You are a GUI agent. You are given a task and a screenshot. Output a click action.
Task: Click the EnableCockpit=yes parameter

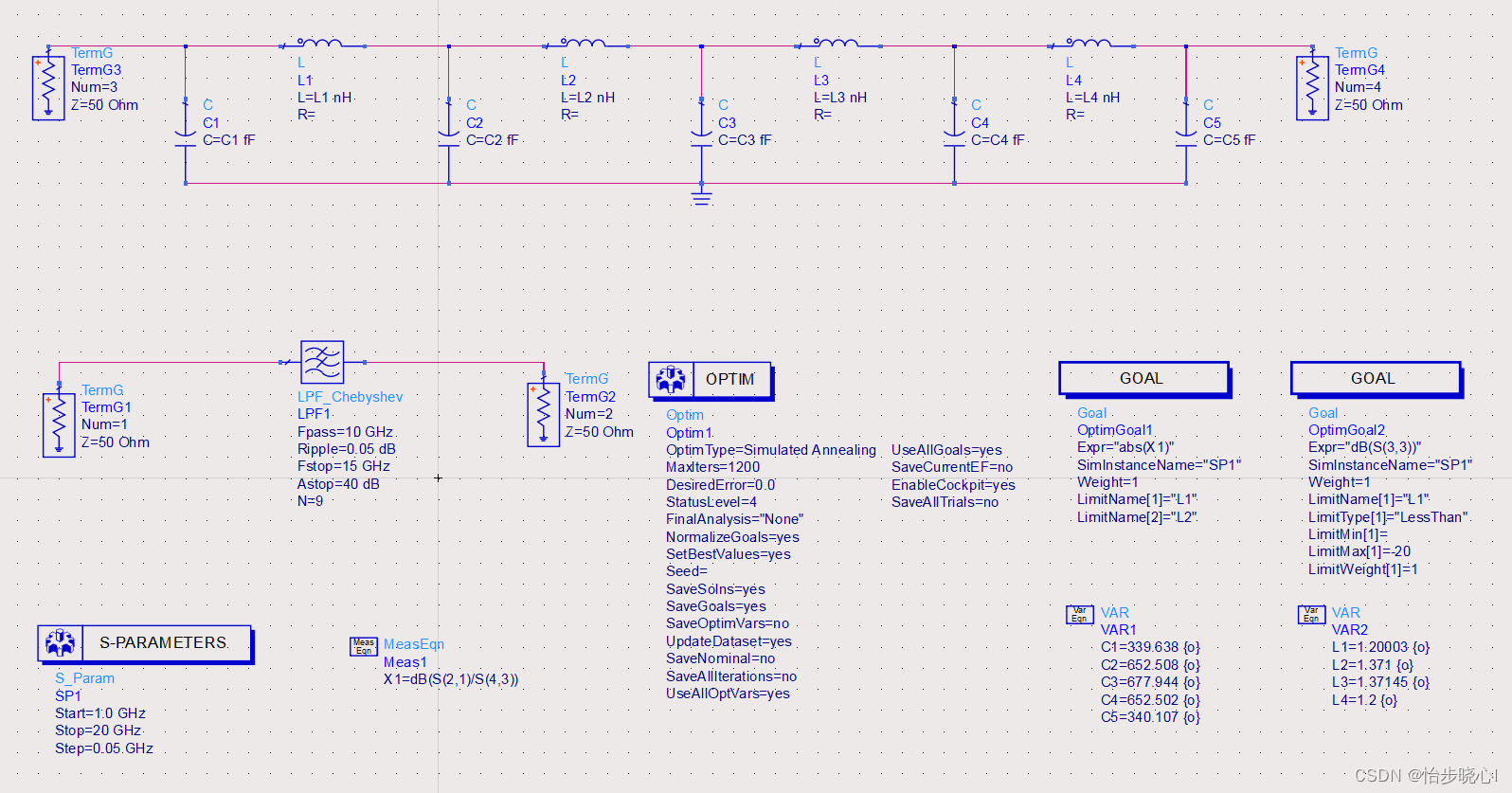953,485
